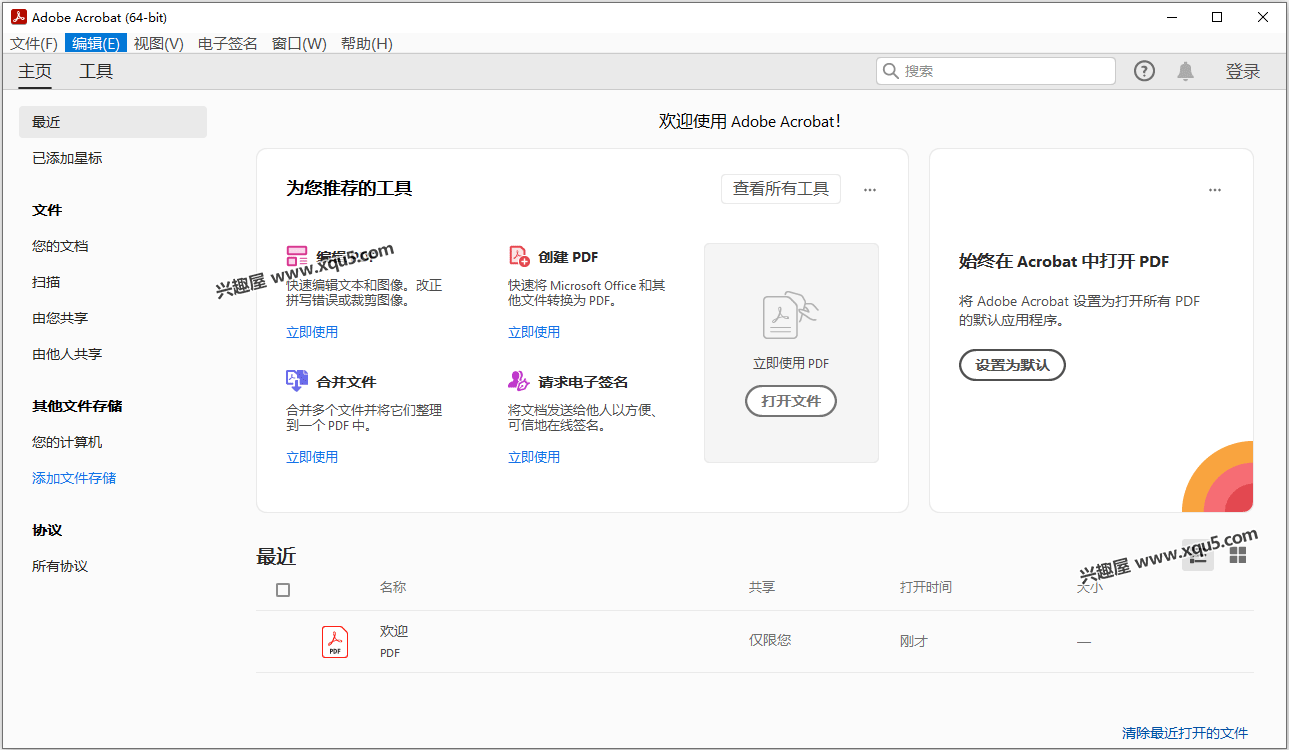Open the 电子签名 menu

pos(228,43)
